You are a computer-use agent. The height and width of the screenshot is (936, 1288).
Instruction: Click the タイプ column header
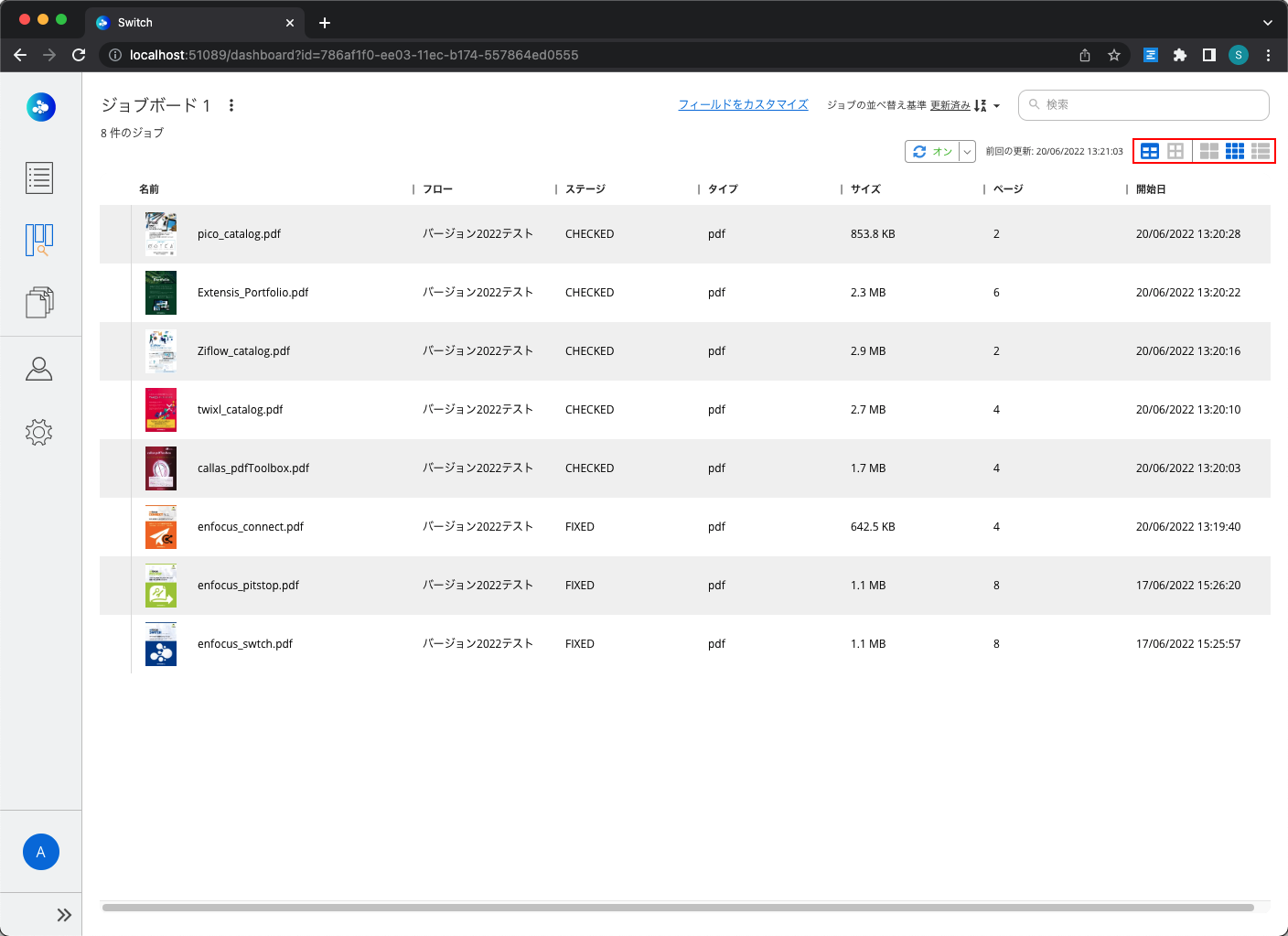(x=723, y=188)
